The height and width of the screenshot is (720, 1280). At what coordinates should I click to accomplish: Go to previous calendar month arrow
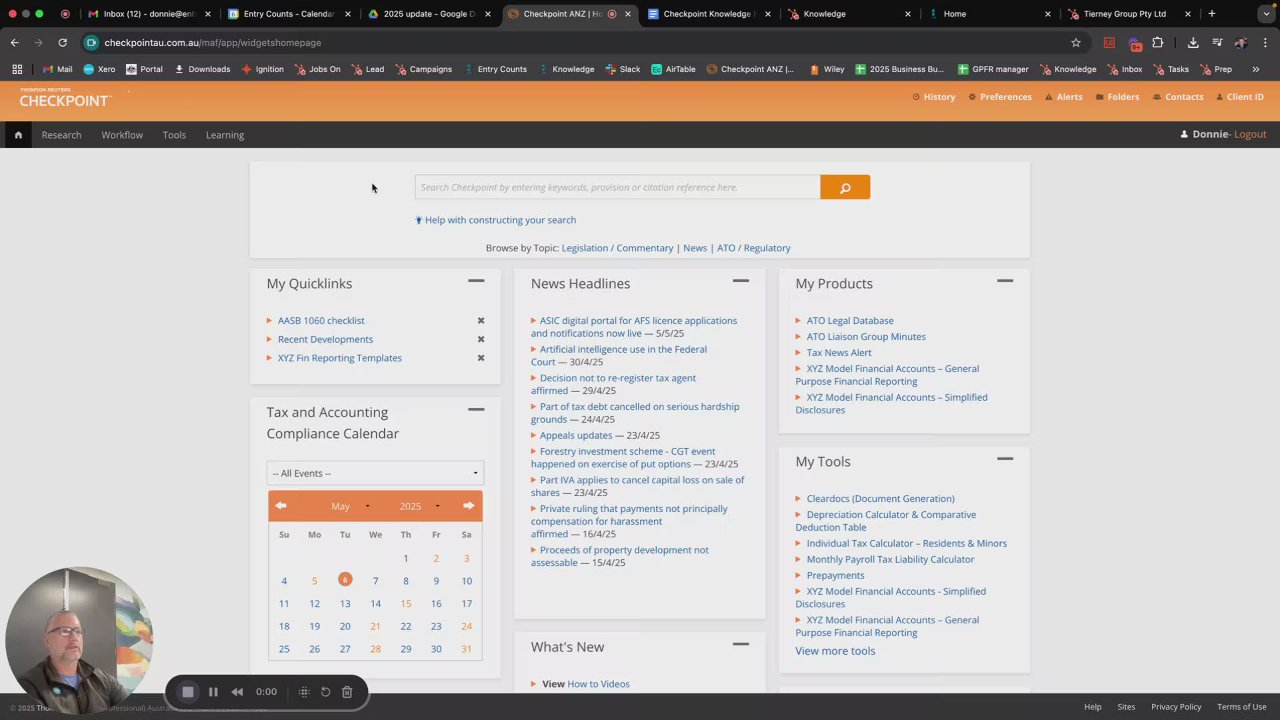tap(281, 506)
